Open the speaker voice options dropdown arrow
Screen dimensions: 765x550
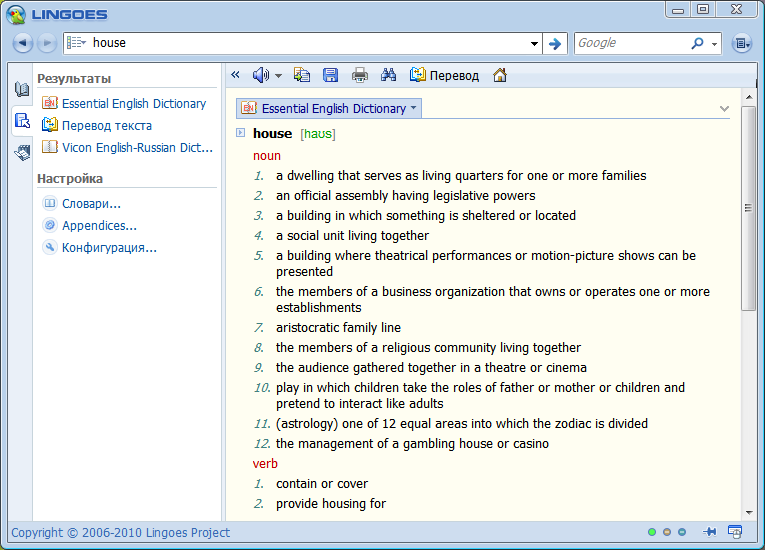coord(279,76)
